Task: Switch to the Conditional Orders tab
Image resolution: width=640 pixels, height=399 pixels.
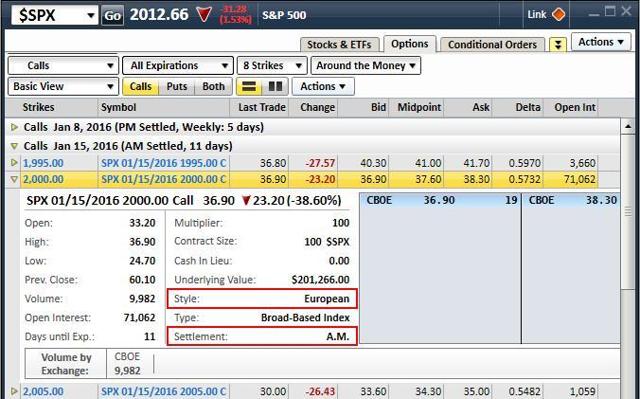Action: point(492,44)
